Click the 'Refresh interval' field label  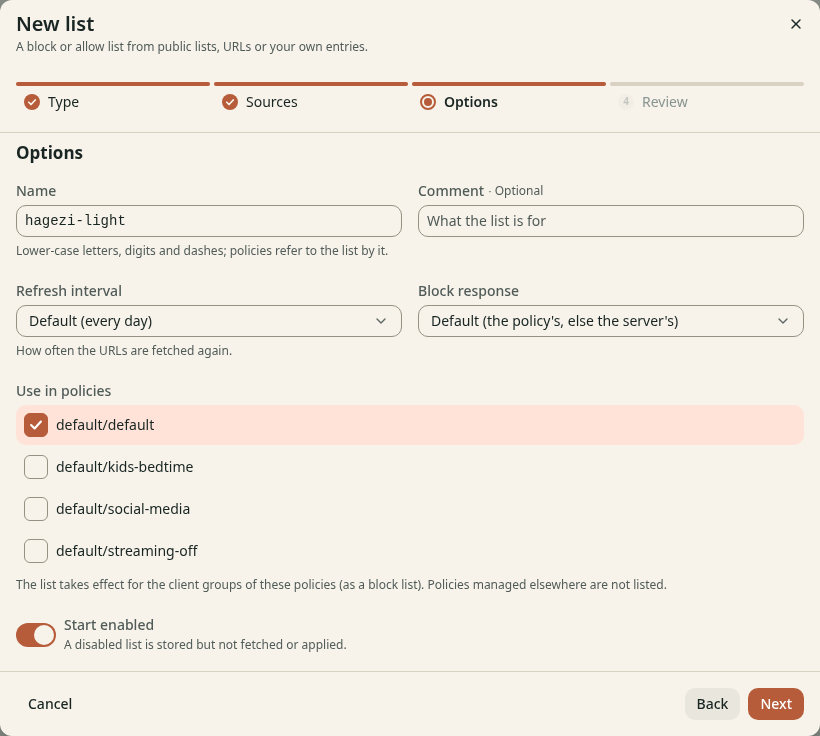tap(69, 291)
